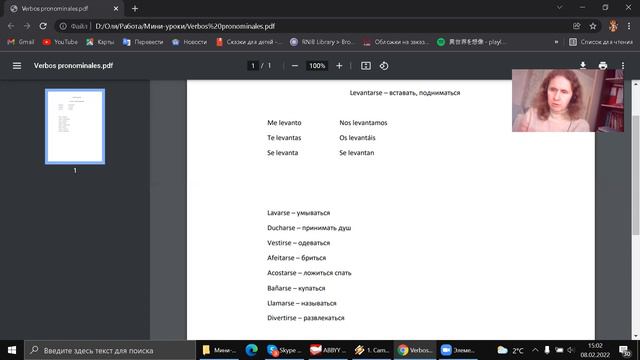Open the Обложки на заказ bookmark
The width and height of the screenshot is (640, 360).
pos(396,42)
